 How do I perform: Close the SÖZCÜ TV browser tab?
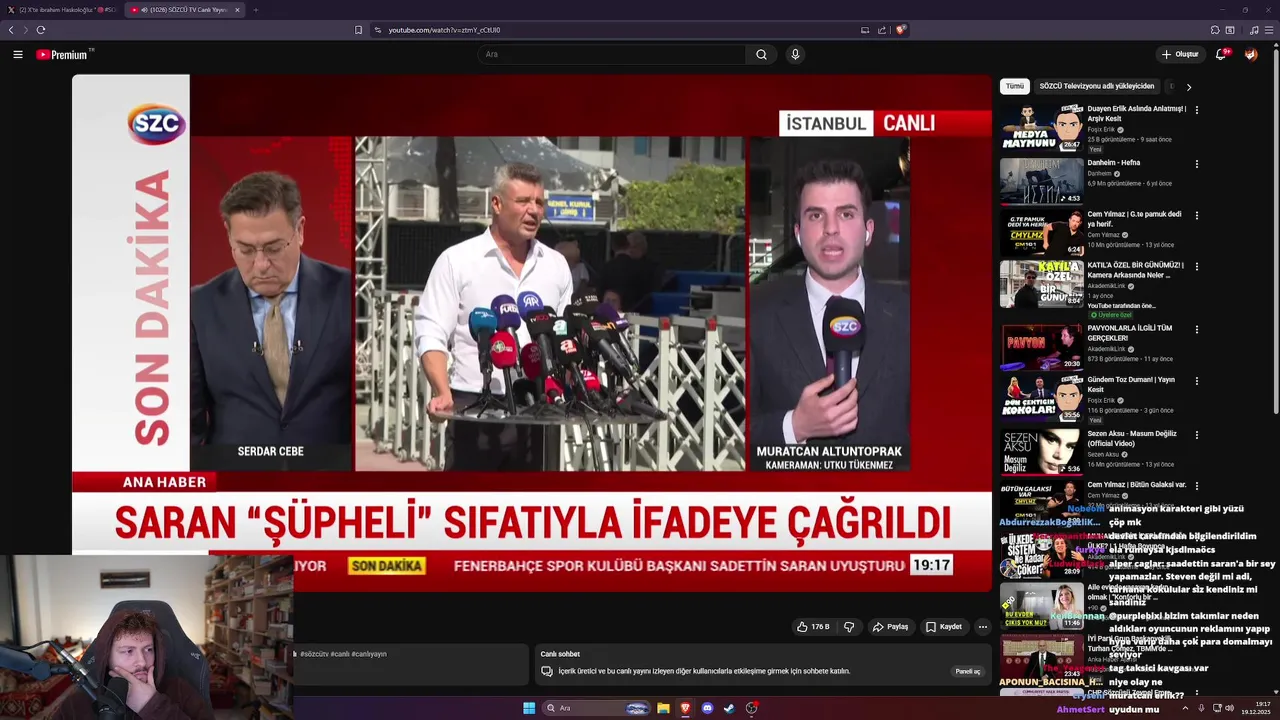click(237, 9)
